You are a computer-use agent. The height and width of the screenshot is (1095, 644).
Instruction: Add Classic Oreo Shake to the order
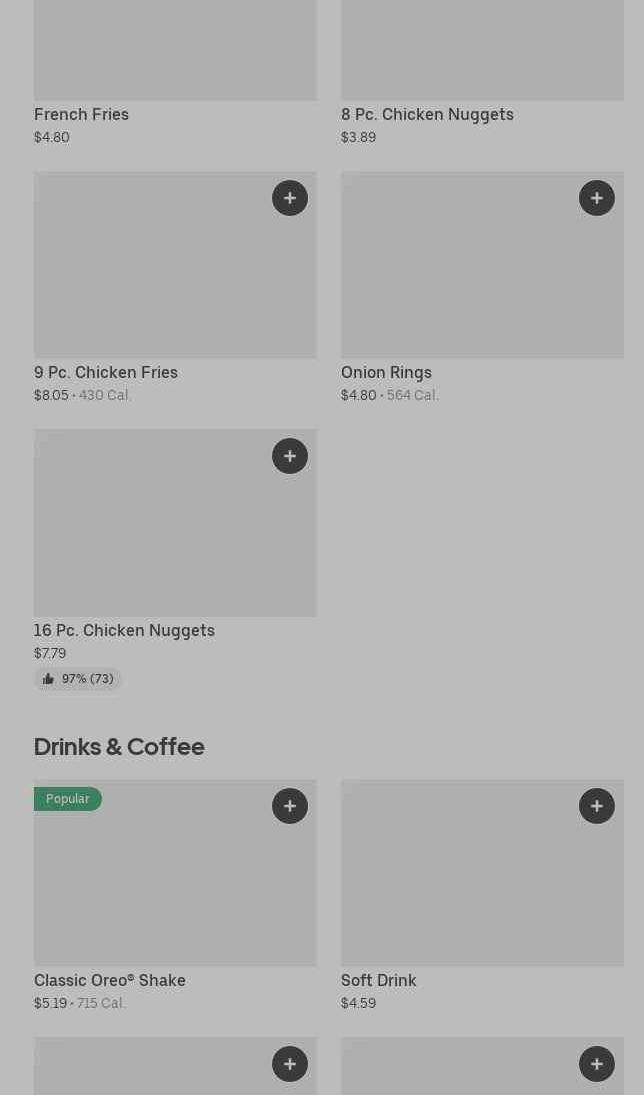(290, 806)
